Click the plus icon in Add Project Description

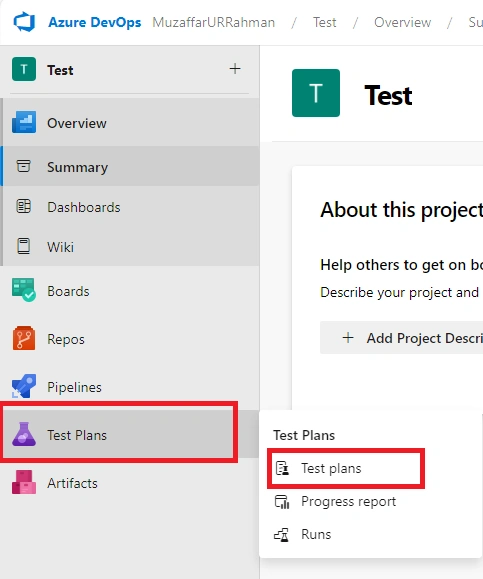click(348, 338)
